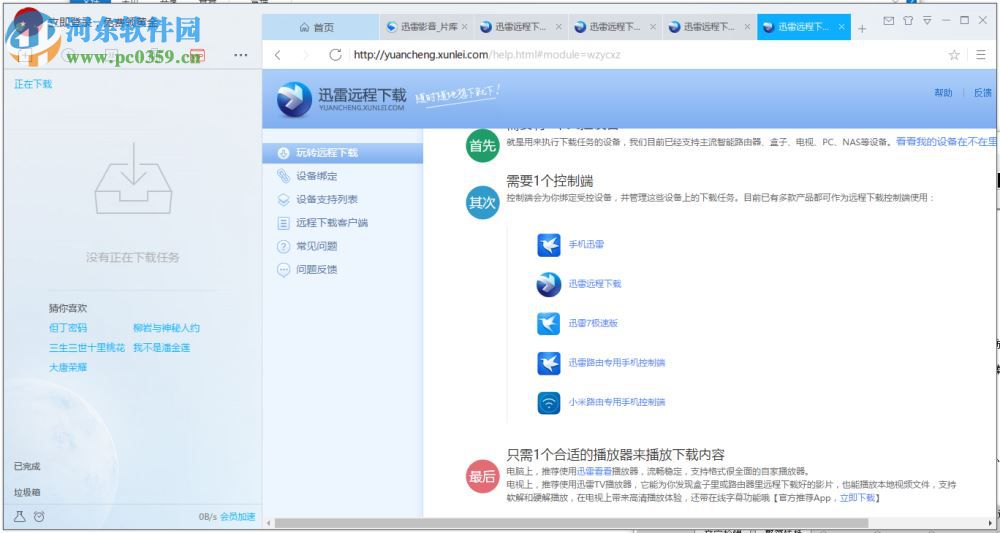Click the red 最后 step badge

pyautogui.click(x=482, y=476)
